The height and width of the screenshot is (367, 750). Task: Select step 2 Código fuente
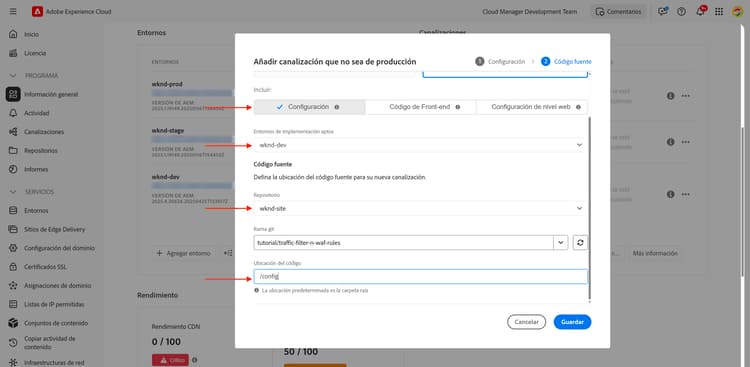(x=566, y=62)
